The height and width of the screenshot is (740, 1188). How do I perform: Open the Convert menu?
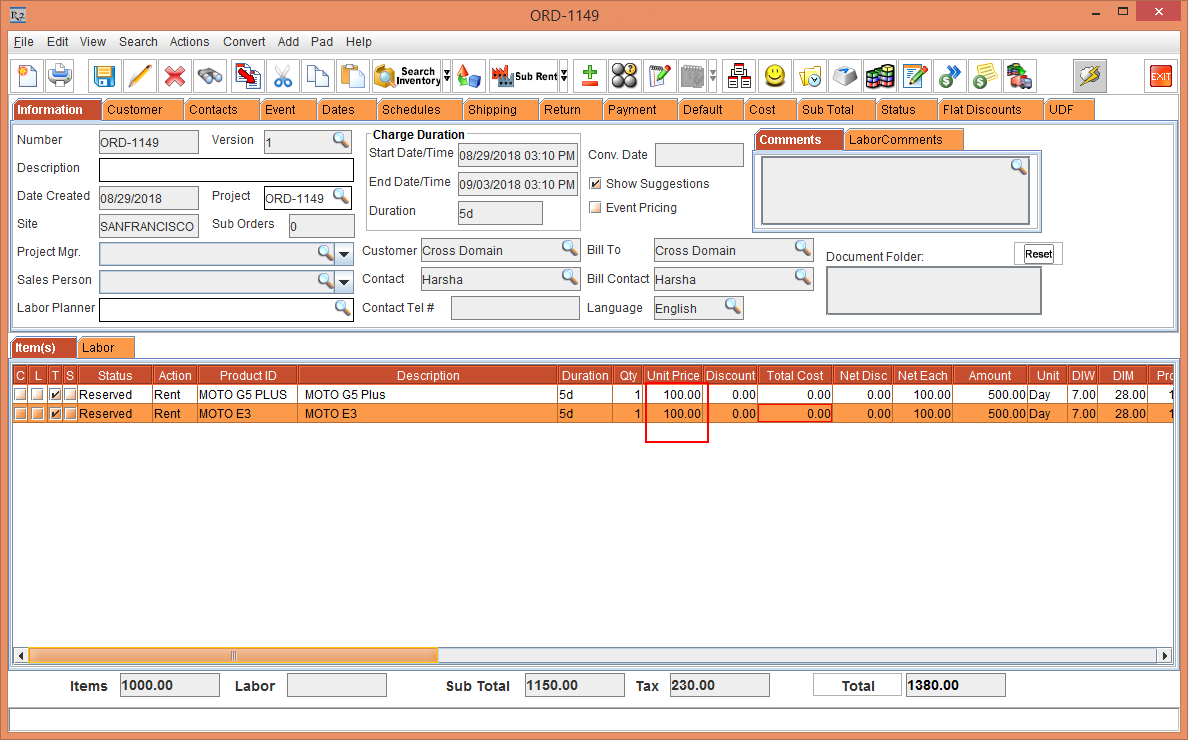(244, 42)
